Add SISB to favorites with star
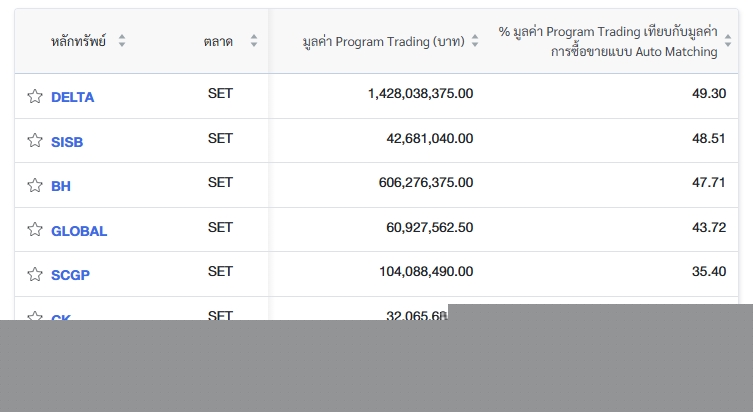 point(35,141)
